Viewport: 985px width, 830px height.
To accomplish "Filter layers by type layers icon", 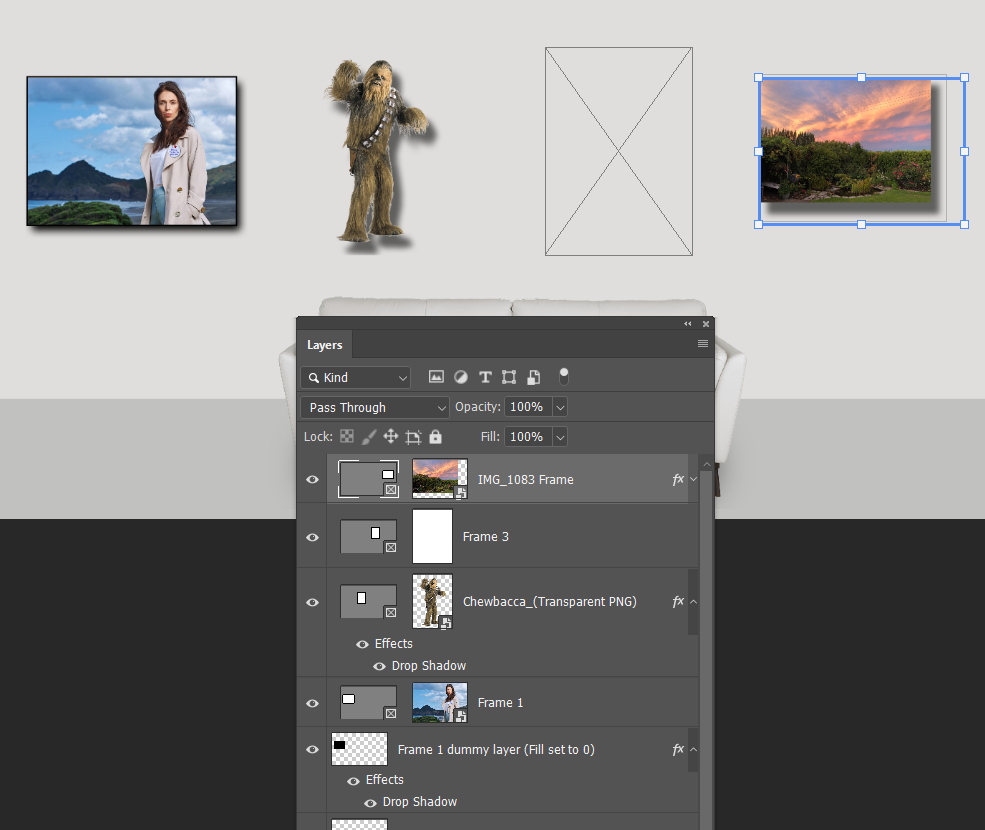I will tap(485, 377).
